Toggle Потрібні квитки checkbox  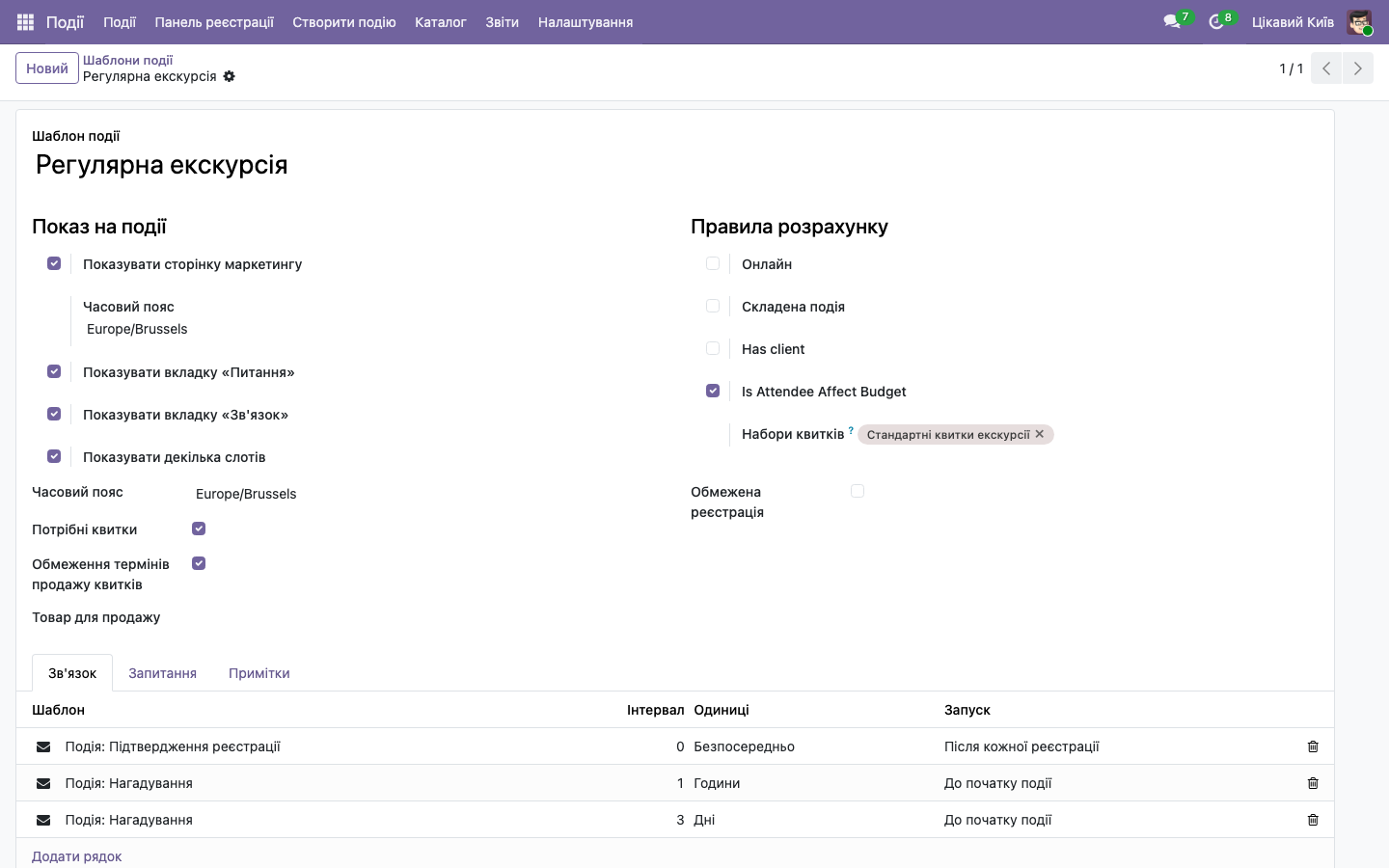[199, 529]
